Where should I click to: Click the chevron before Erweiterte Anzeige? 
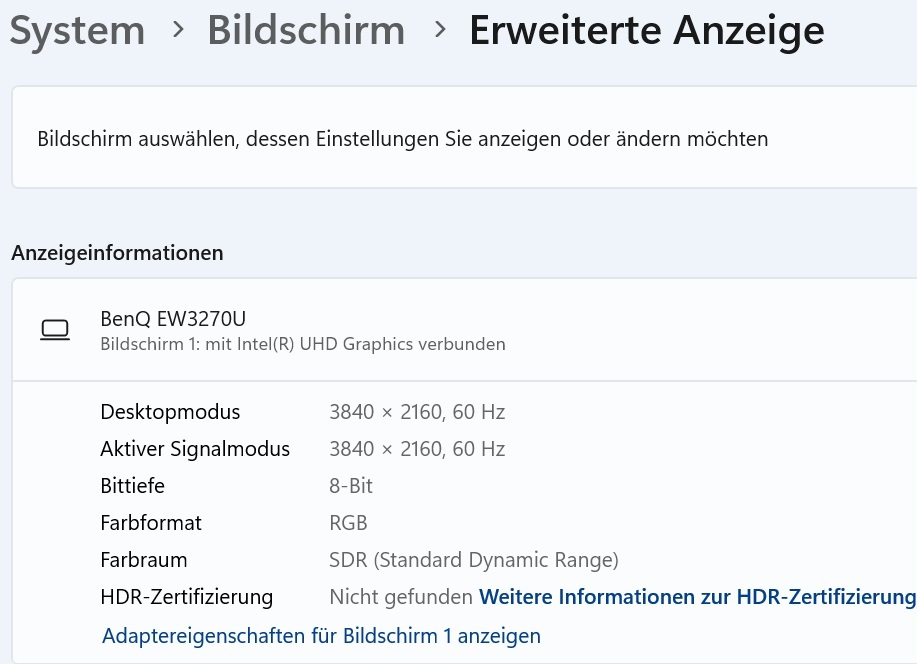click(x=440, y=30)
